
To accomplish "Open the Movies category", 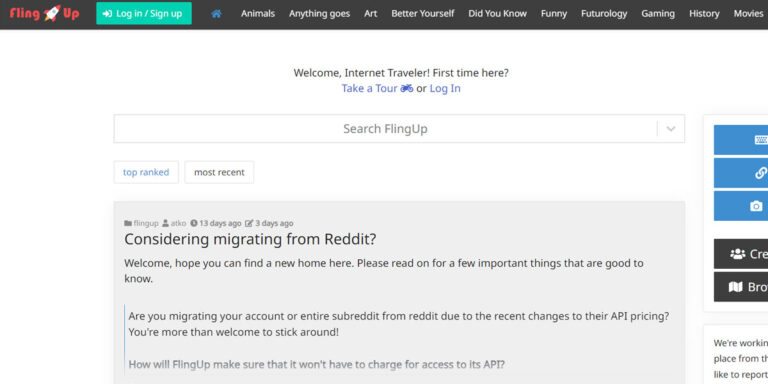I will pyautogui.click(x=748, y=14).
